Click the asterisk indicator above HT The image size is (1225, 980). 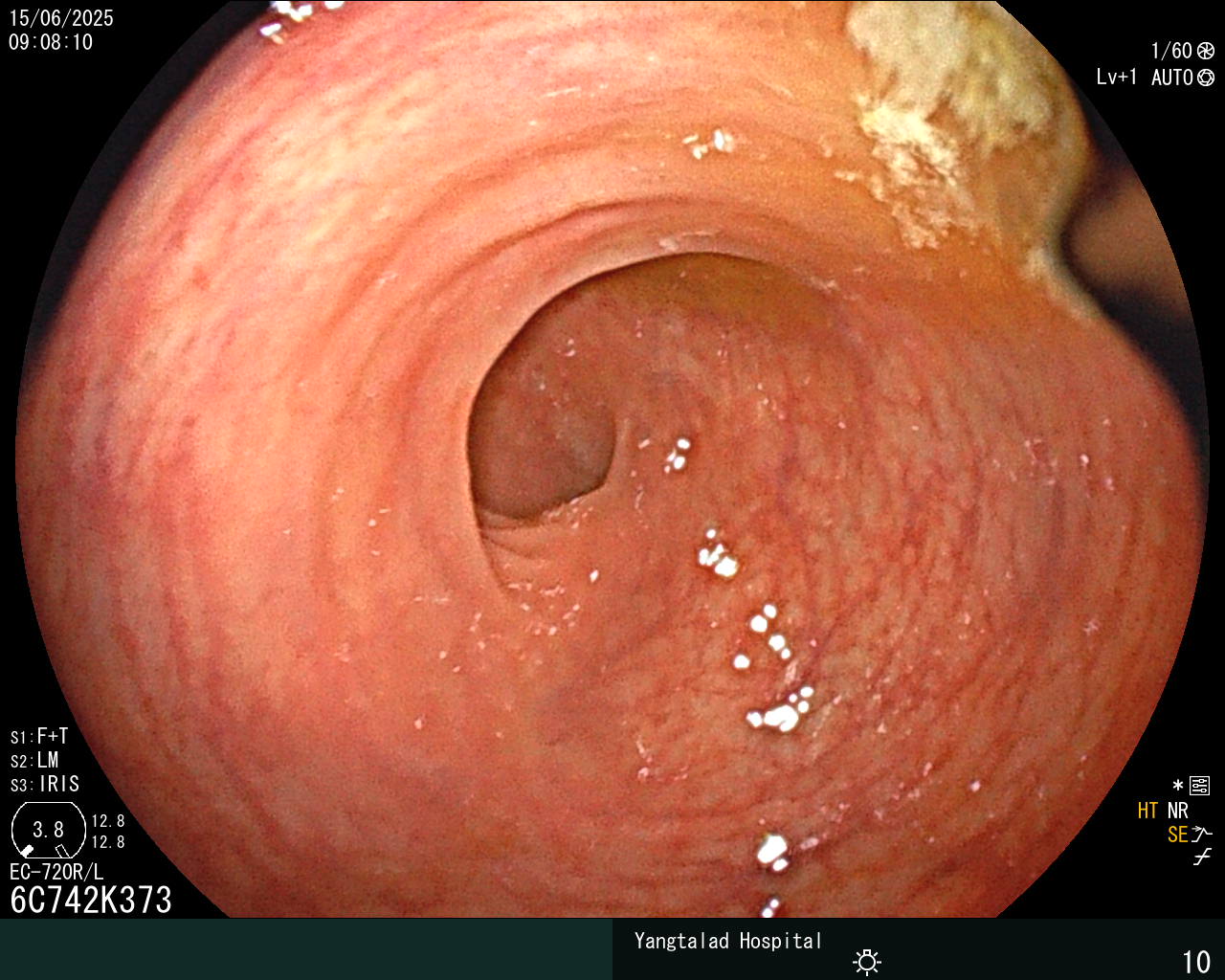tap(1178, 786)
